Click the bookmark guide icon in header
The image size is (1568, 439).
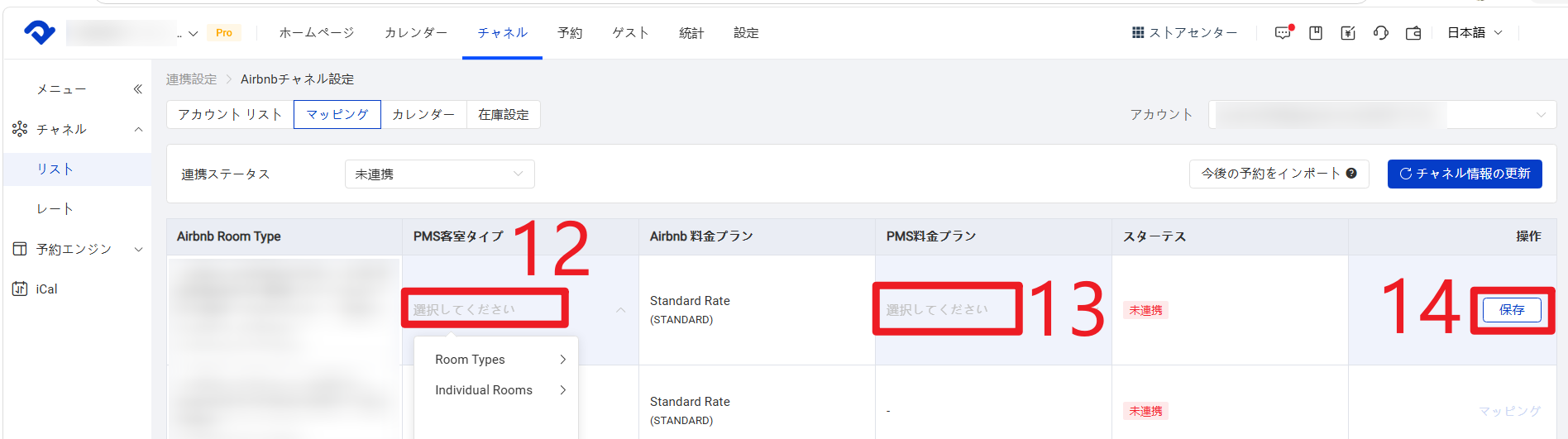pyautogui.click(x=1316, y=33)
